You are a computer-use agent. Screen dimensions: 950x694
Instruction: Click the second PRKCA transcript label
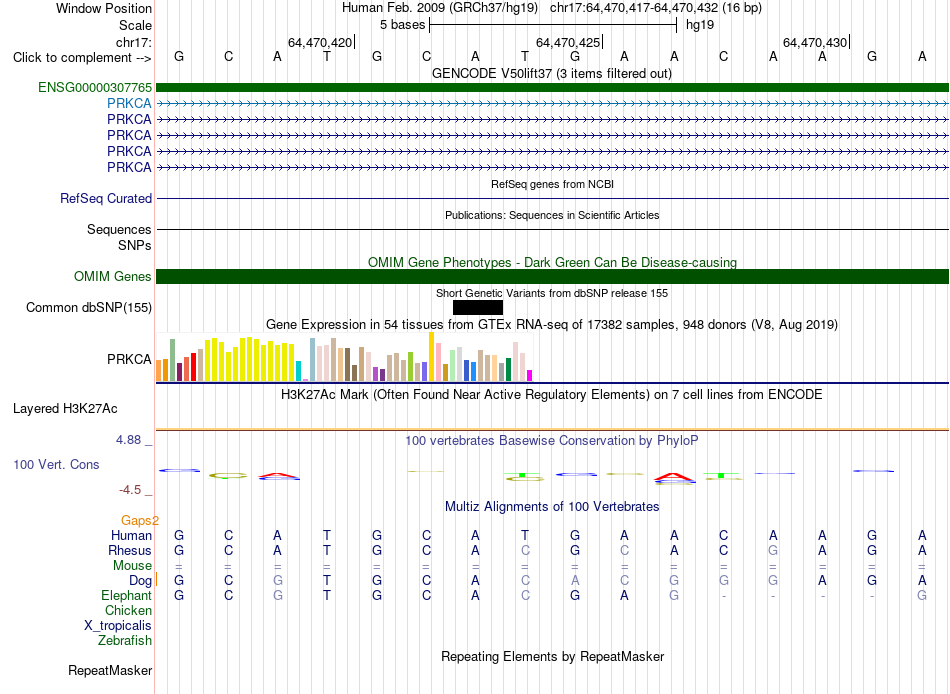pos(129,119)
